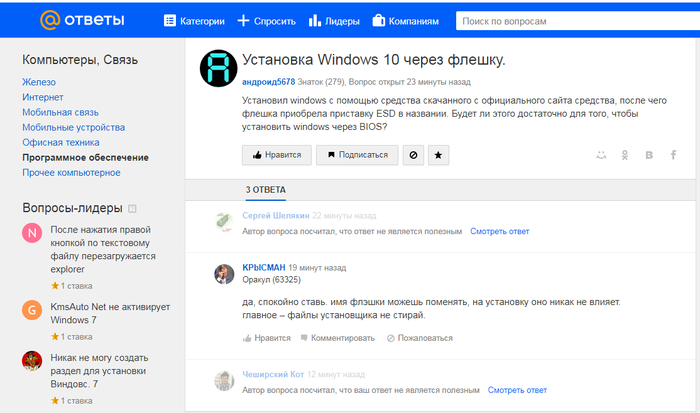Open the Лидеры section in header

(x=334, y=20)
